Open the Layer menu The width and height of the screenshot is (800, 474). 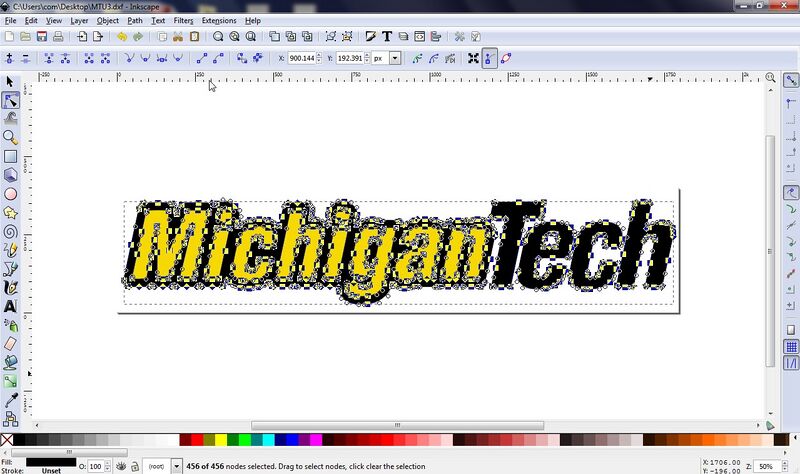[79, 20]
